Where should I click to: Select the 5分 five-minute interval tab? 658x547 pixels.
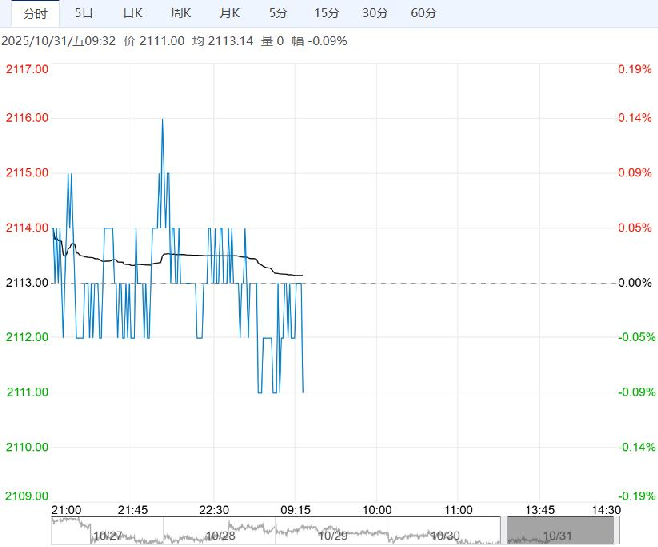277,13
